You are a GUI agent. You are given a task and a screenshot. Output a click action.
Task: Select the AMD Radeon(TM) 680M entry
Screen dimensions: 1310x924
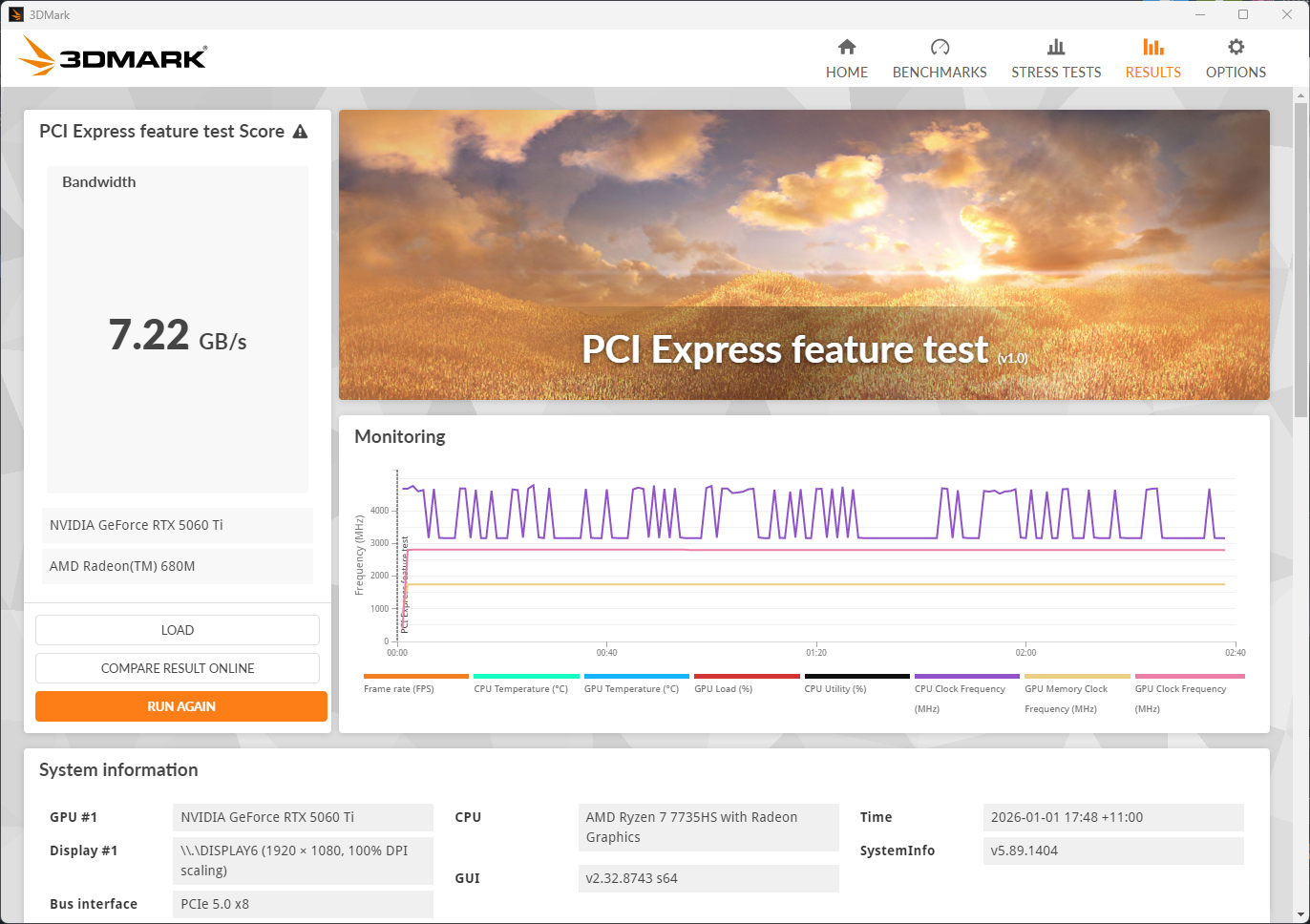[x=178, y=566]
